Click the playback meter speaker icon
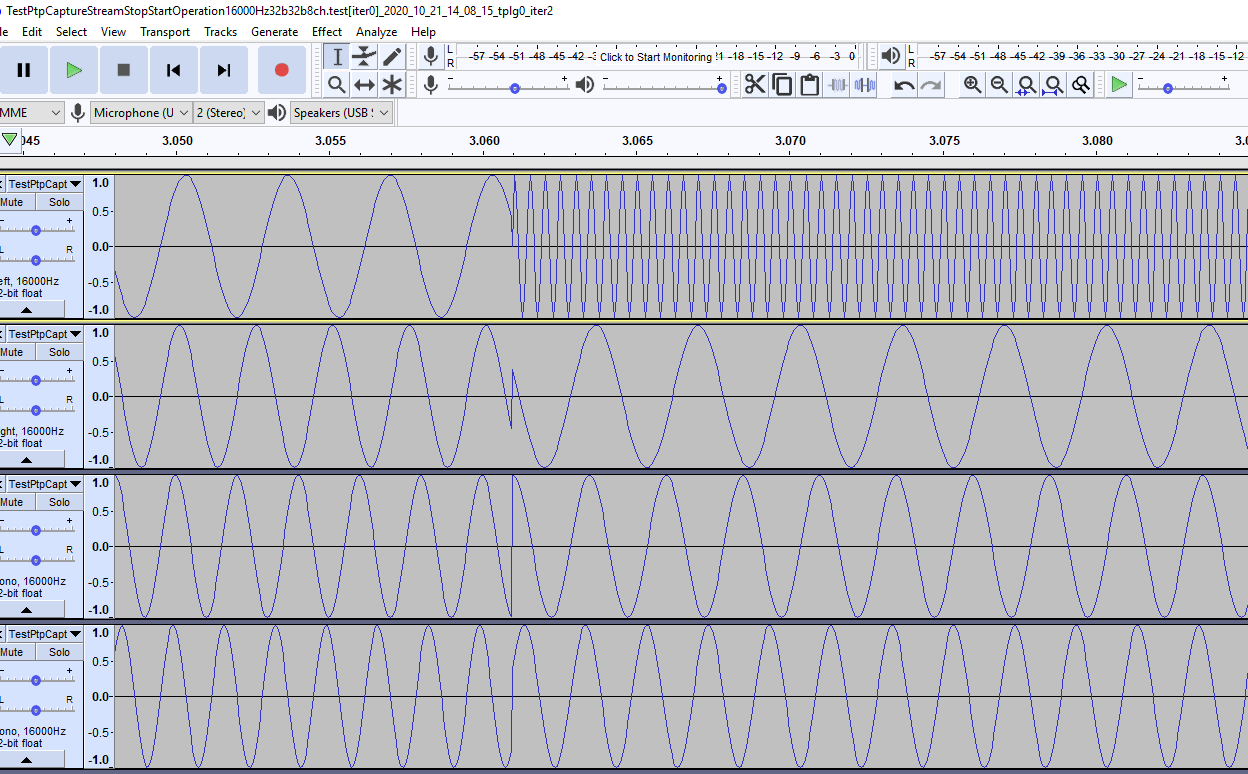Image resolution: width=1248 pixels, height=774 pixels. pyautogui.click(x=891, y=56)
